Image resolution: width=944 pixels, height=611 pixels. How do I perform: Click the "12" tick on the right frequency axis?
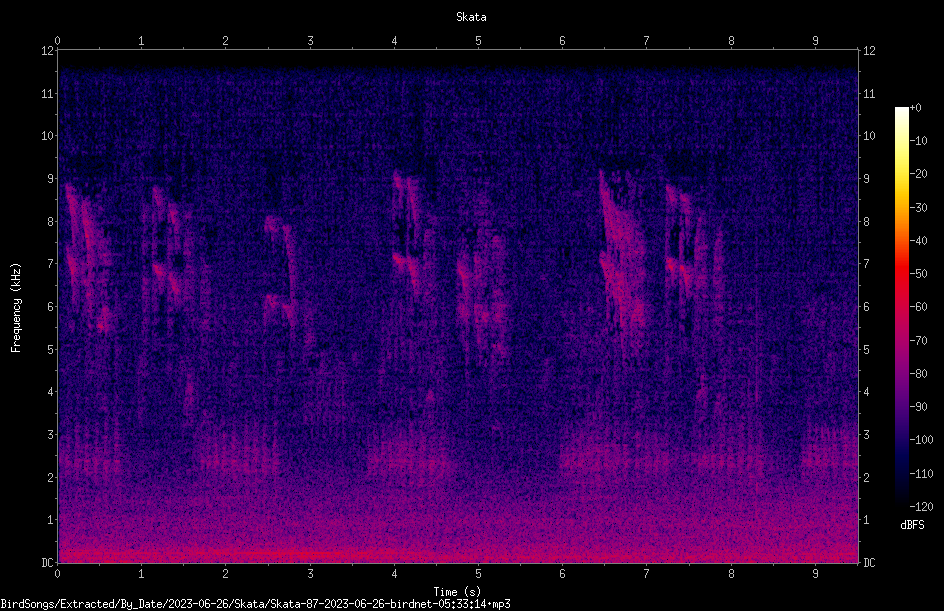(869, 51)
